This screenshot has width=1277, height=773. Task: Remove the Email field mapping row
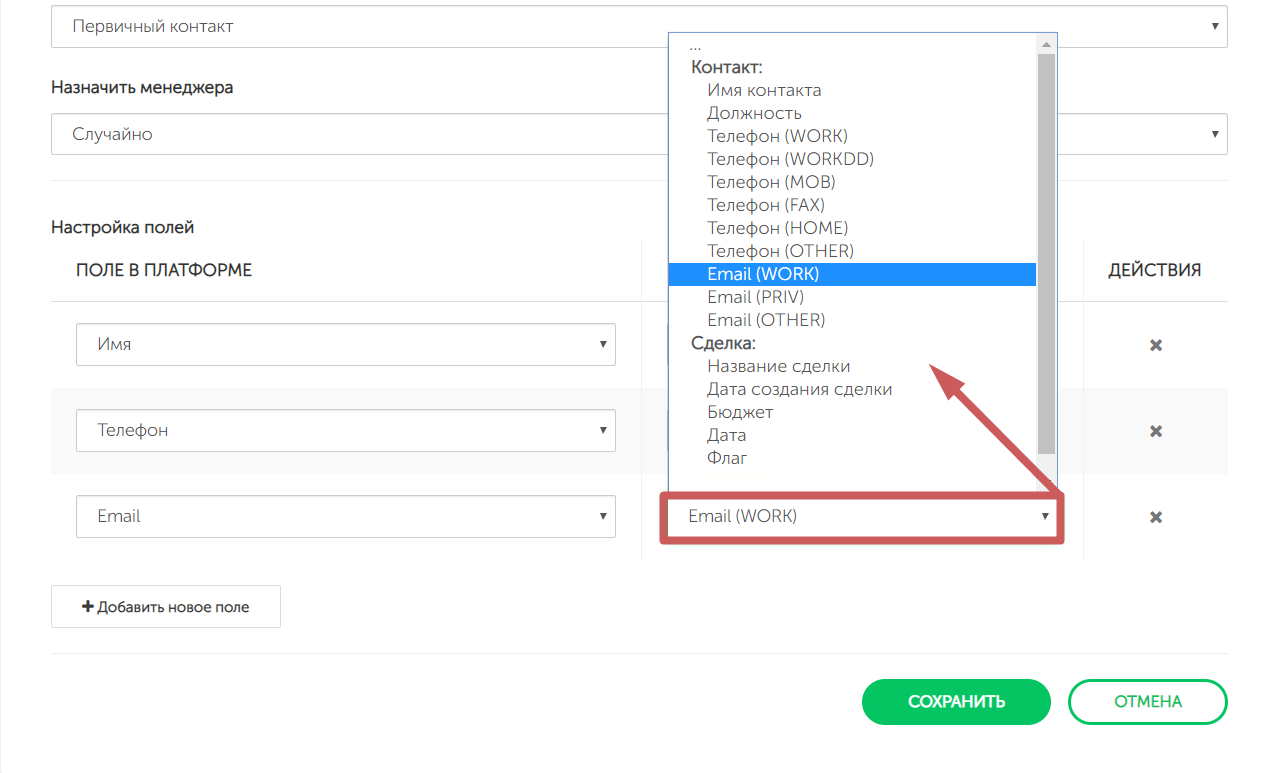pos(1155,517)
